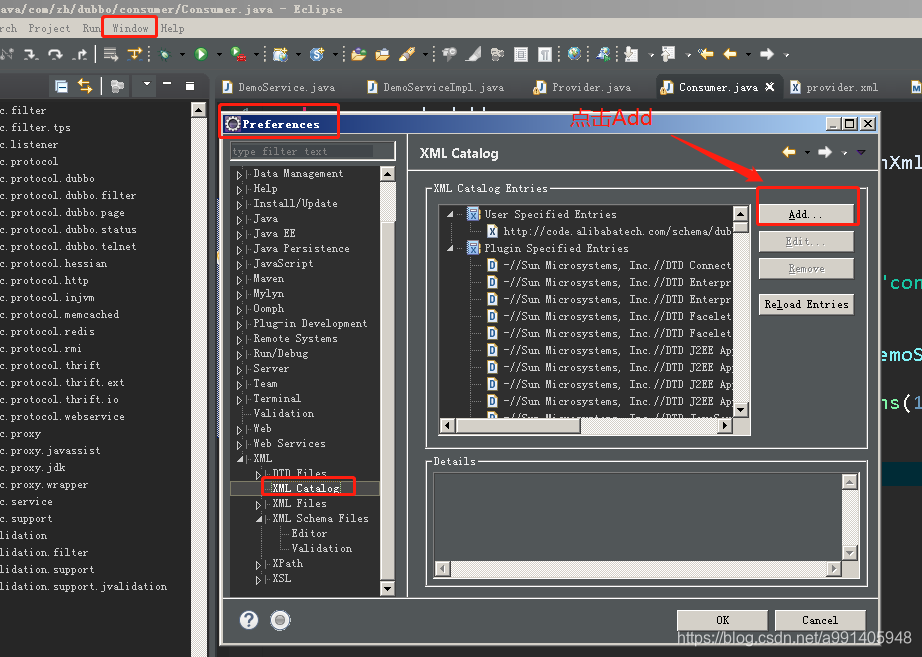Click Link with Editor icon in explorer
This screenshot has width=922, height=657.
tap(85, 86)
